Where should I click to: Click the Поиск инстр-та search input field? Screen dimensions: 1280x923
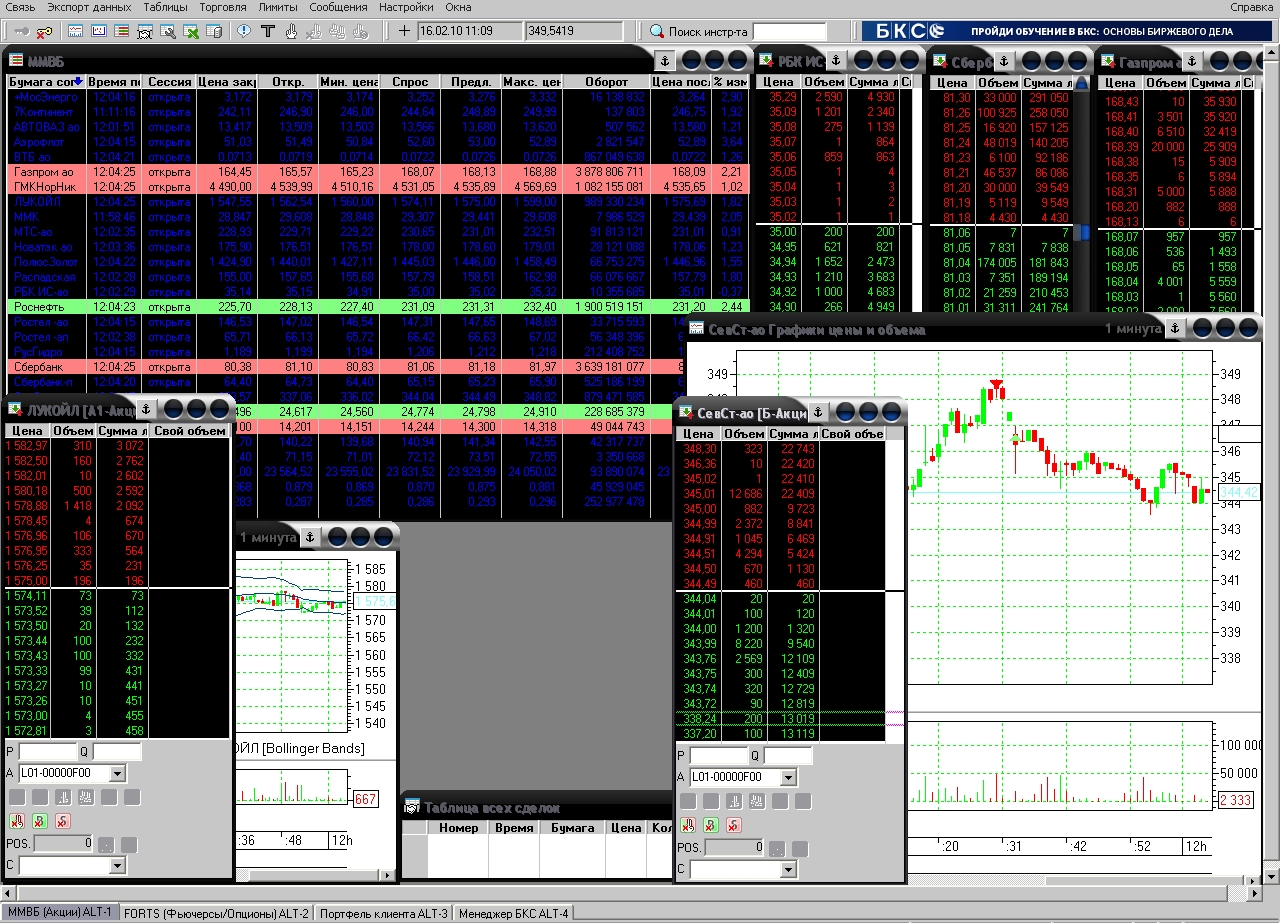click(x=789, y=31)
